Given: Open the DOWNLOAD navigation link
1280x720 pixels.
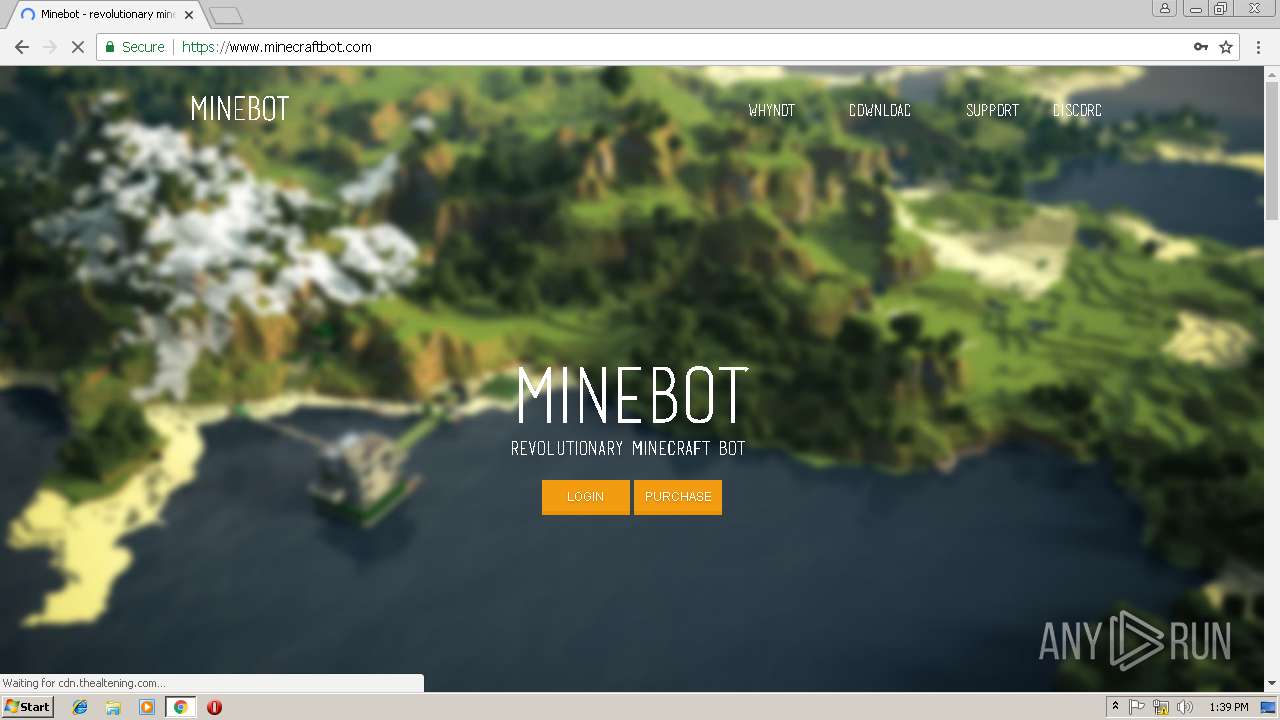Looking at the screenshot, I should pyautogui.click(x=880, y=111).
